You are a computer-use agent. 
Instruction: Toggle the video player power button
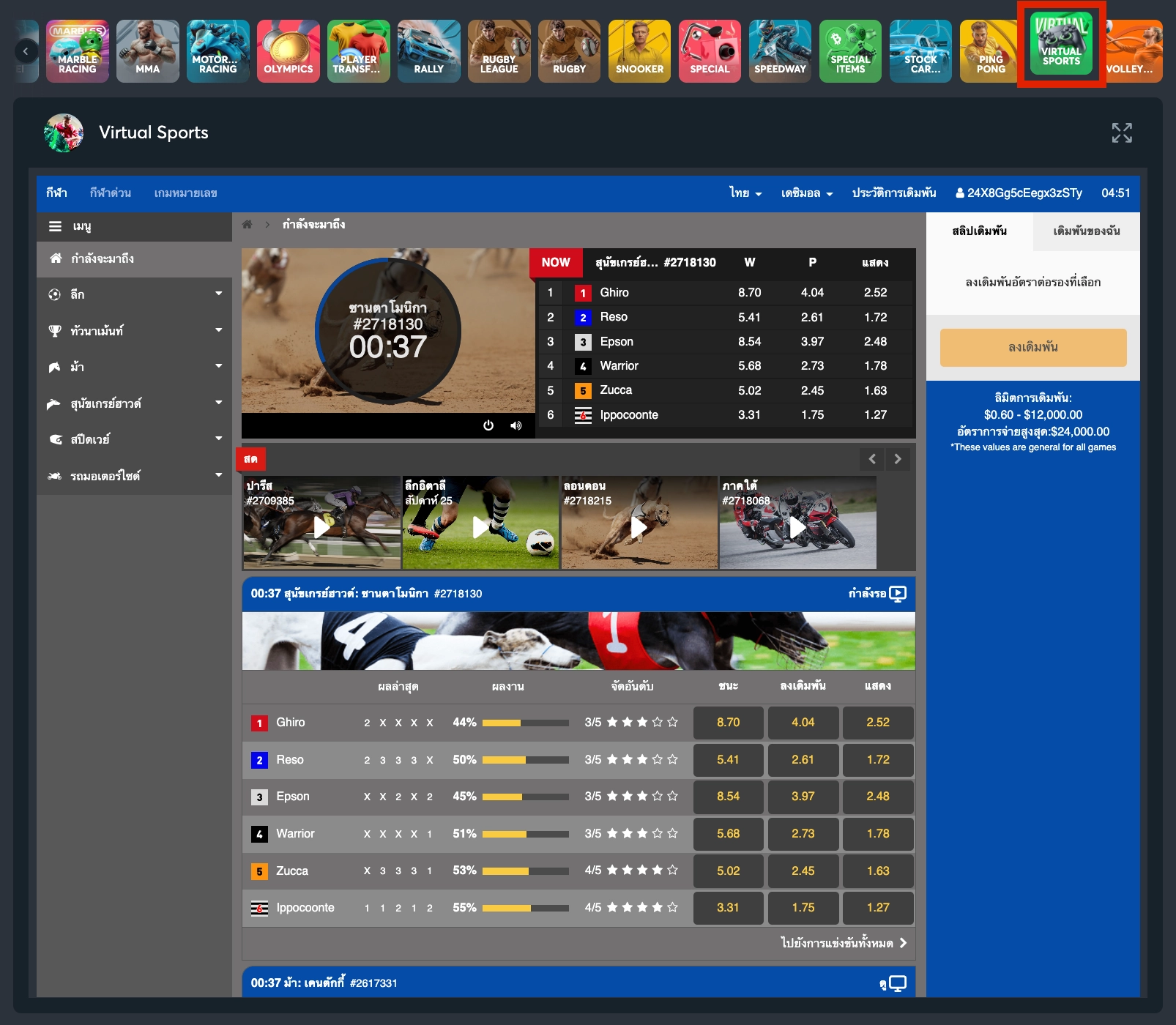488,425
